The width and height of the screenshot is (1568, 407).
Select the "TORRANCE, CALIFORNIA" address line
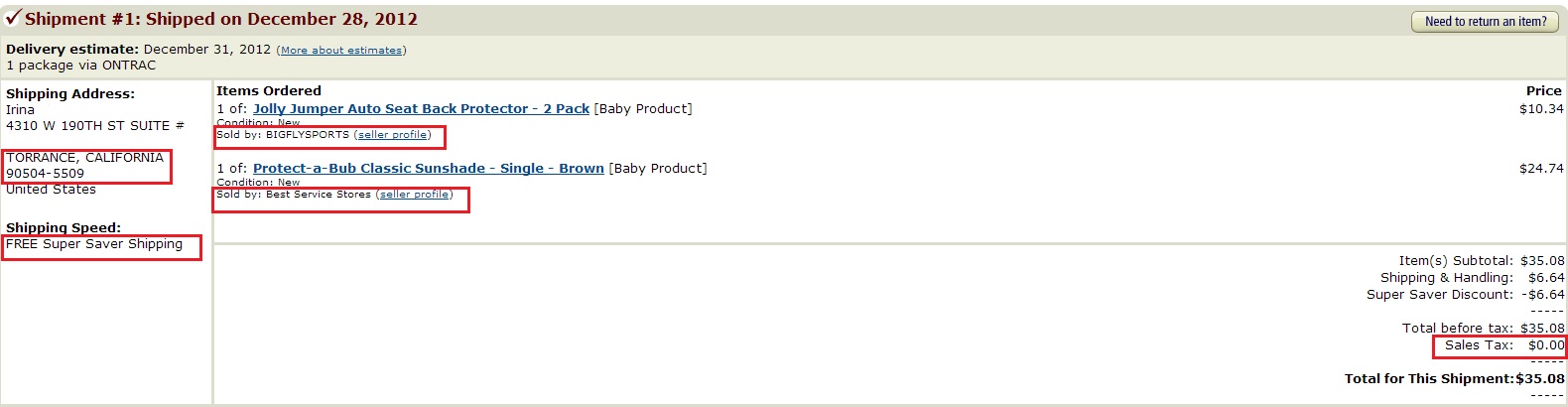point(84,158)
